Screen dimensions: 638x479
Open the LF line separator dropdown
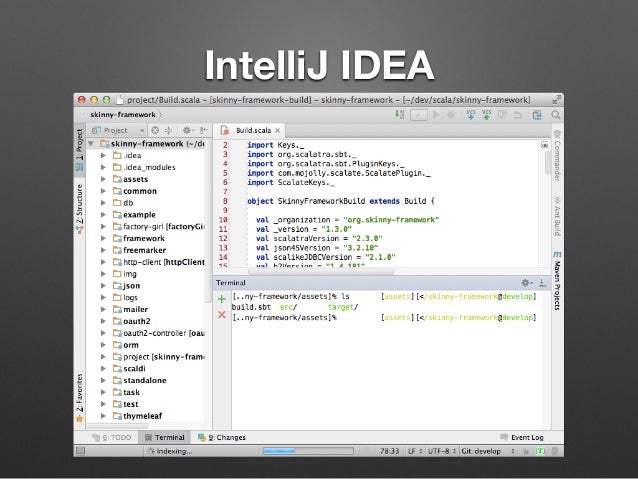click(415, 451)
